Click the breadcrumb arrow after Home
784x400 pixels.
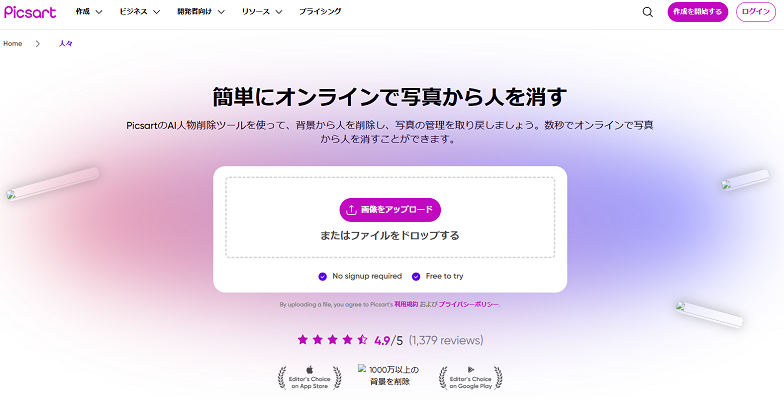point(38,44)
